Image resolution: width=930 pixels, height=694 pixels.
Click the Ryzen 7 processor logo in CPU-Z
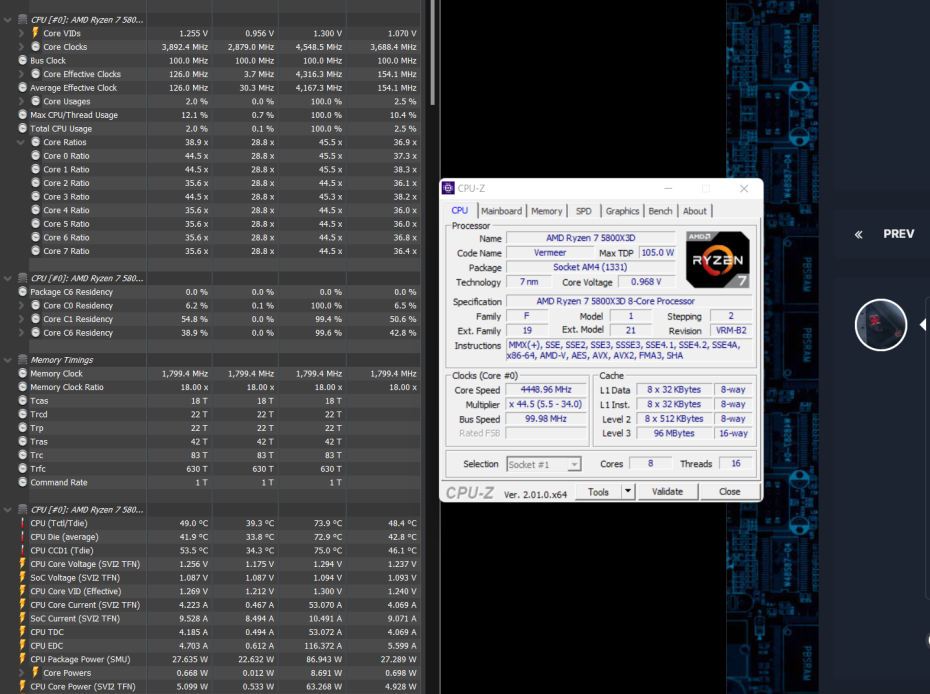point(718,260)
